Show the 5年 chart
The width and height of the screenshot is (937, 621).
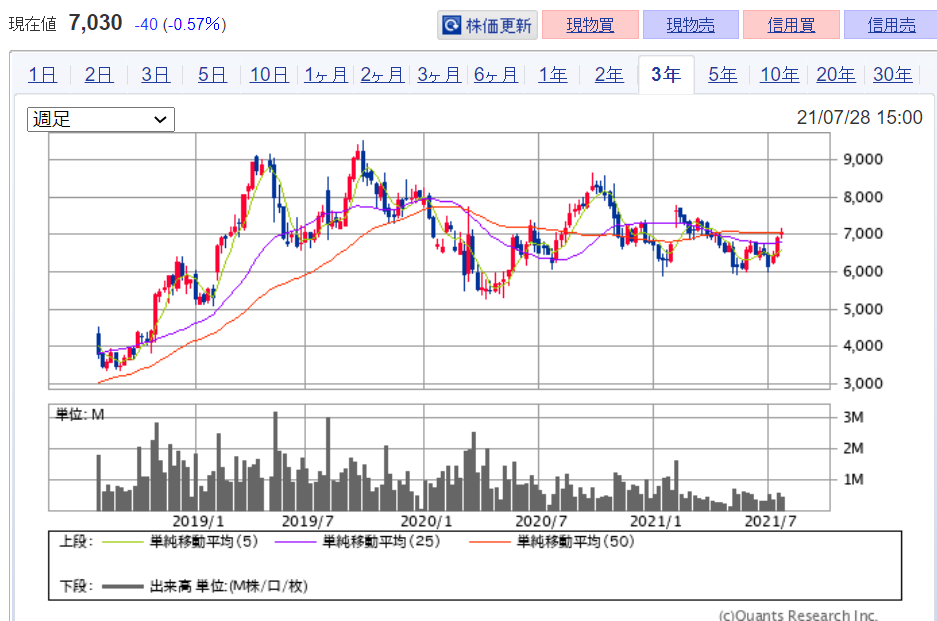tap(722, 75)
